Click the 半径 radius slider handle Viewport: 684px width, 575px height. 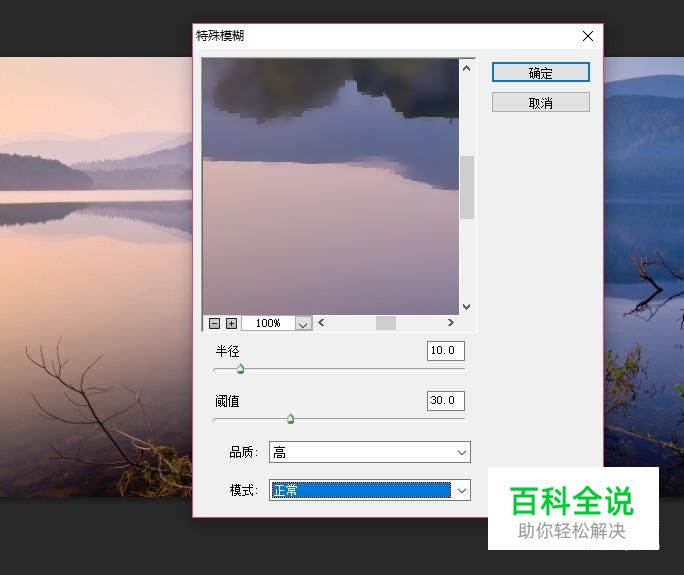click(240, 369)
